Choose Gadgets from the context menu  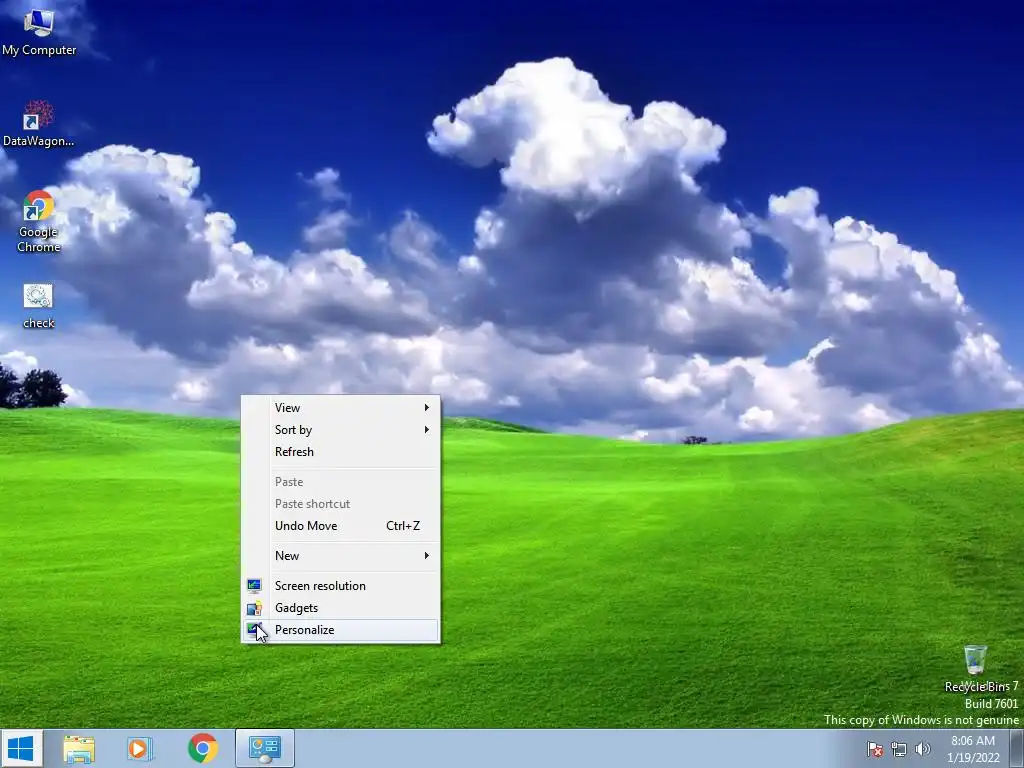click(x=340, y=608)
